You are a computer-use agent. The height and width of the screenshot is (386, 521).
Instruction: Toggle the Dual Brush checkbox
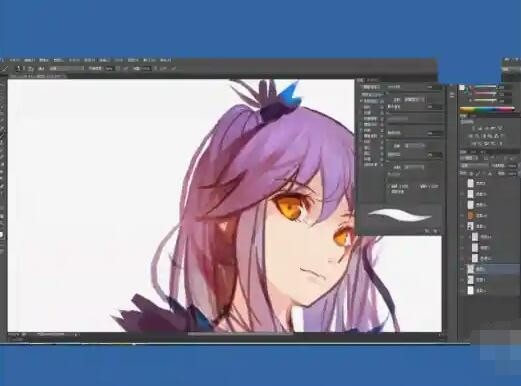pos(362,119)
